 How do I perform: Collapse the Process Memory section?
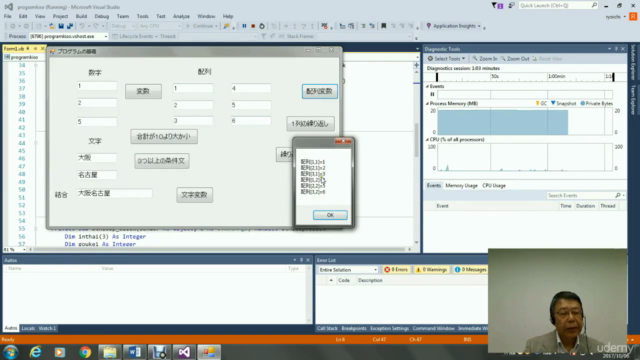[427, 104]
